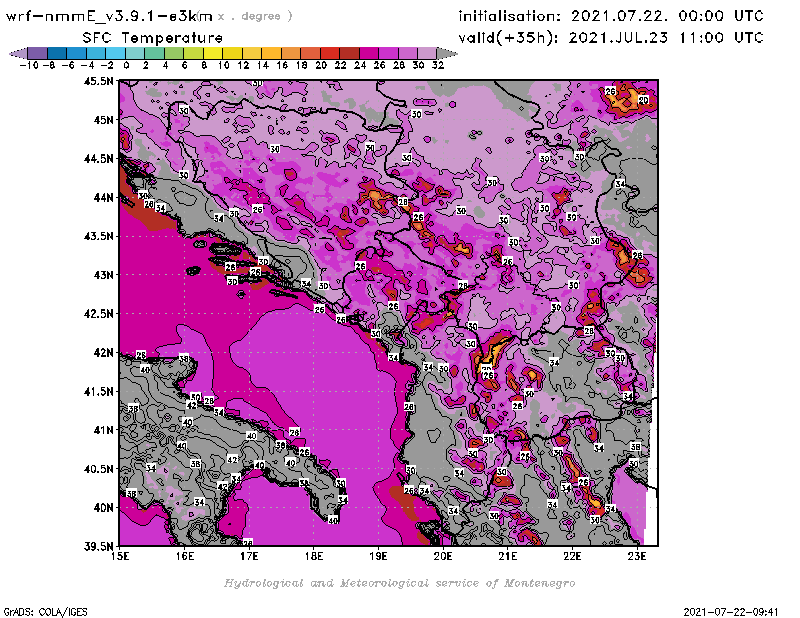Click the 16E longitude label
The image size is (800, 618).
click(185, 556)
